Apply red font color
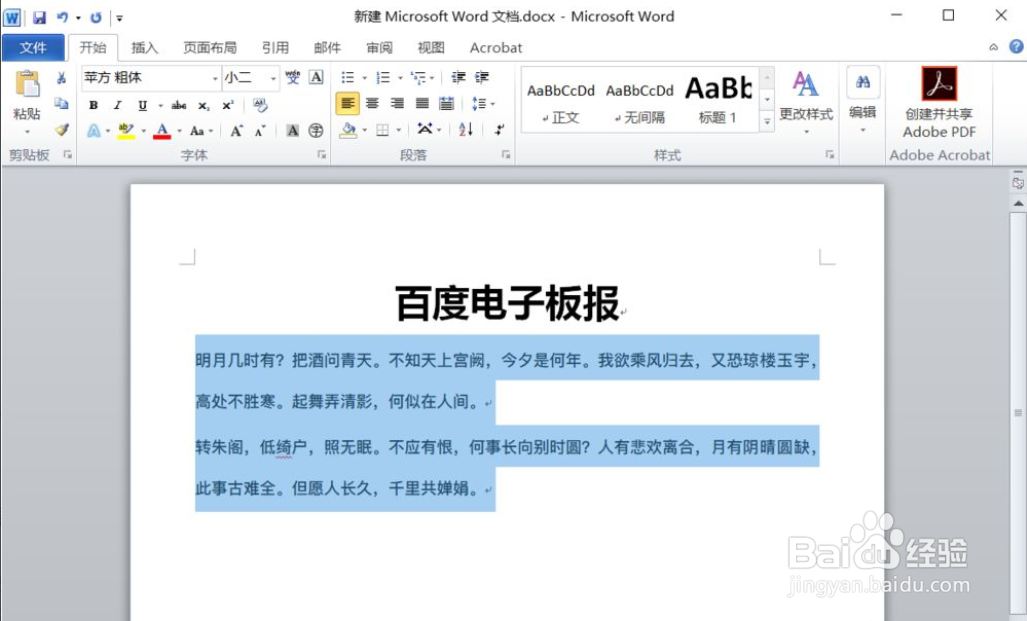Viewport: 1027px width, 621px height. pyautogui.click(x=162, y=131)
